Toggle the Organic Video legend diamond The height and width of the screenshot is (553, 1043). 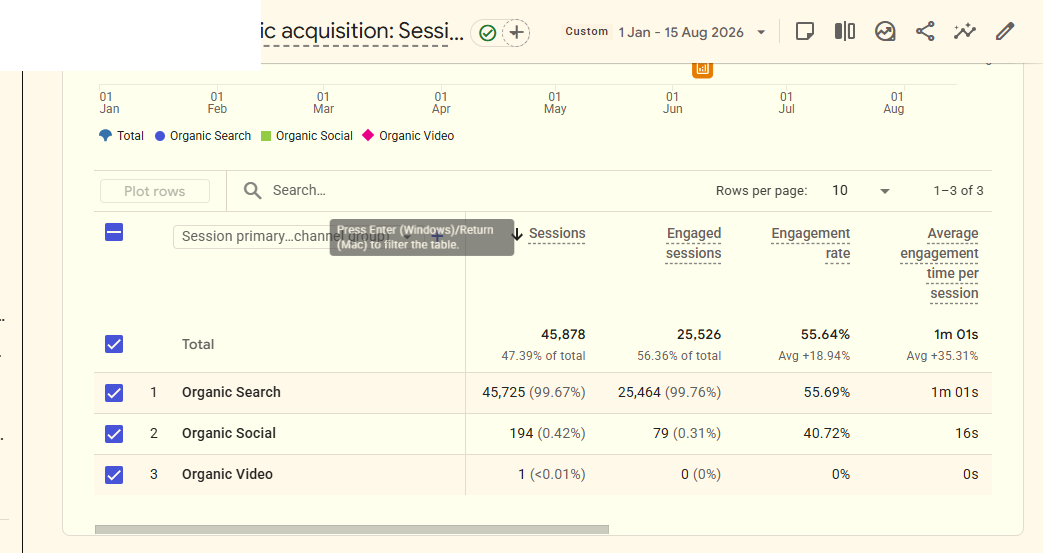[x=368, y=135]
